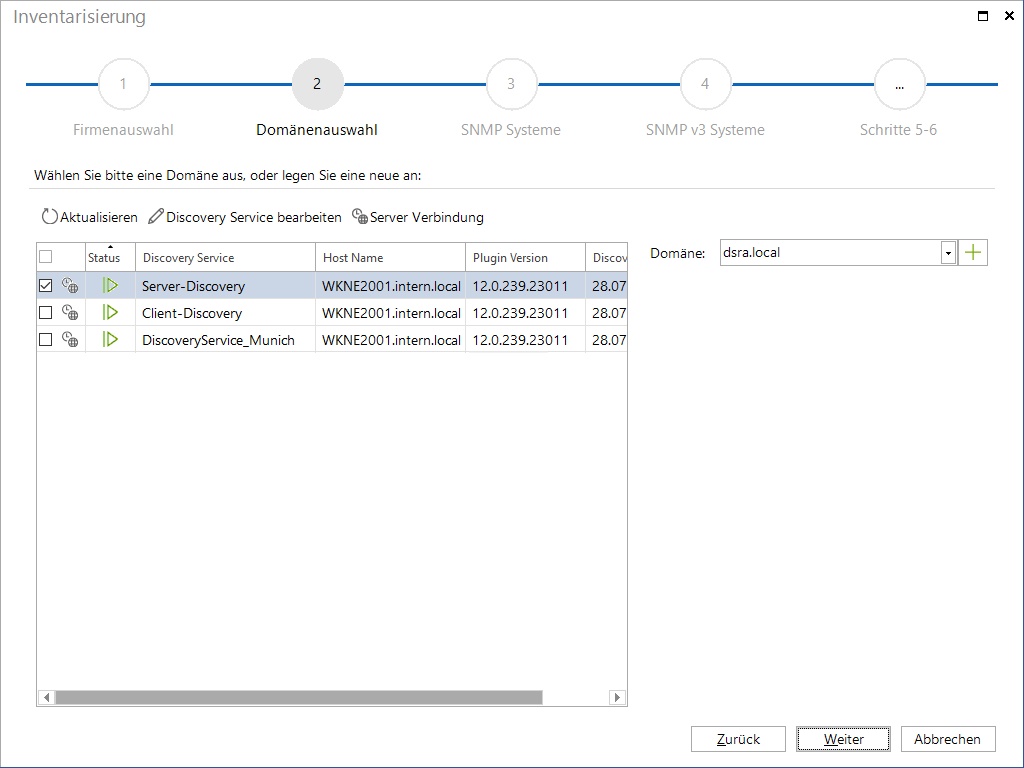Click green play status icon for Client-Discovery
The width and height of the screenshot is (1024, 768).
[110, 313]
